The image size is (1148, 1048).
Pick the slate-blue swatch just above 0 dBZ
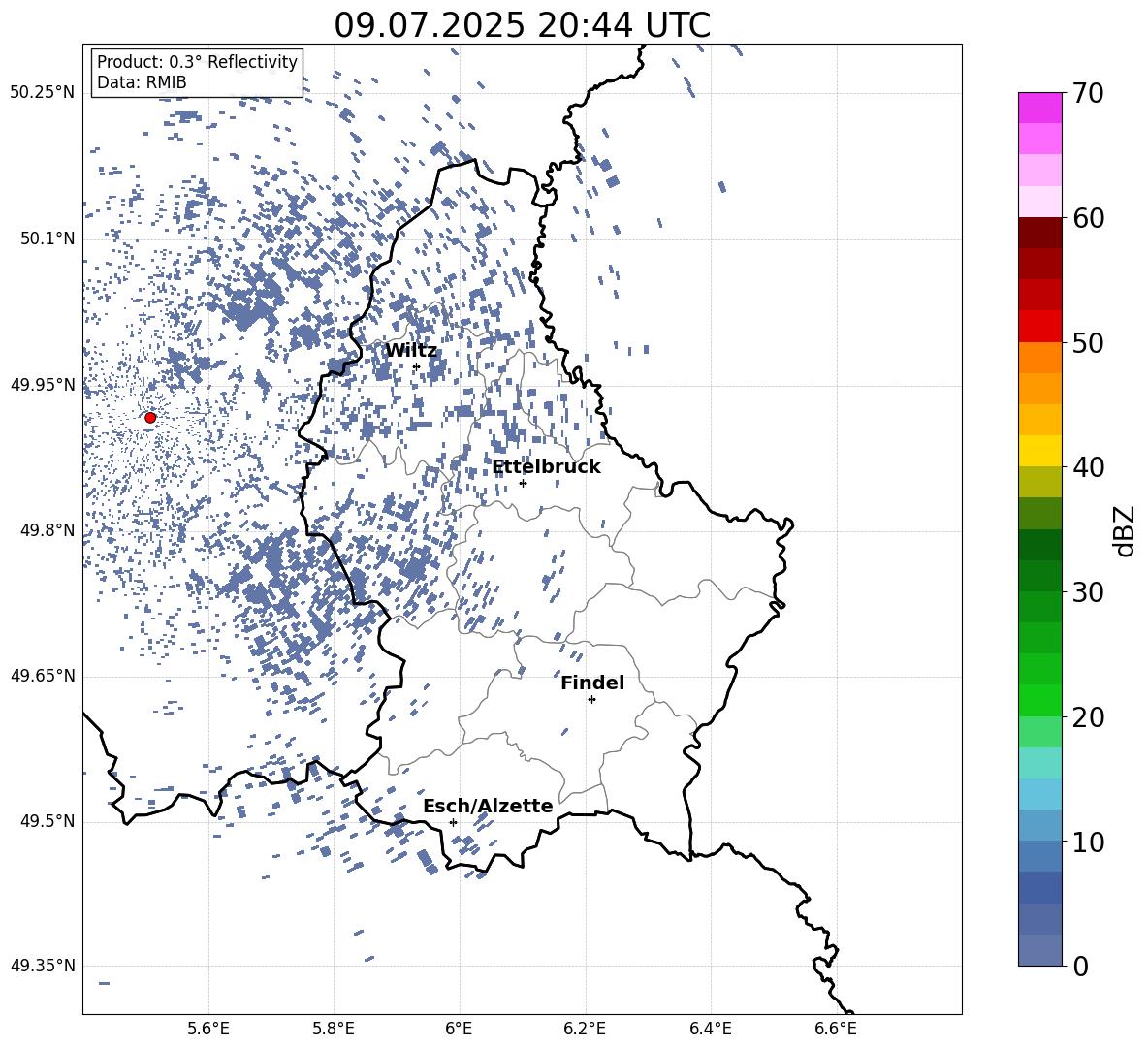tap(1040, 951)
